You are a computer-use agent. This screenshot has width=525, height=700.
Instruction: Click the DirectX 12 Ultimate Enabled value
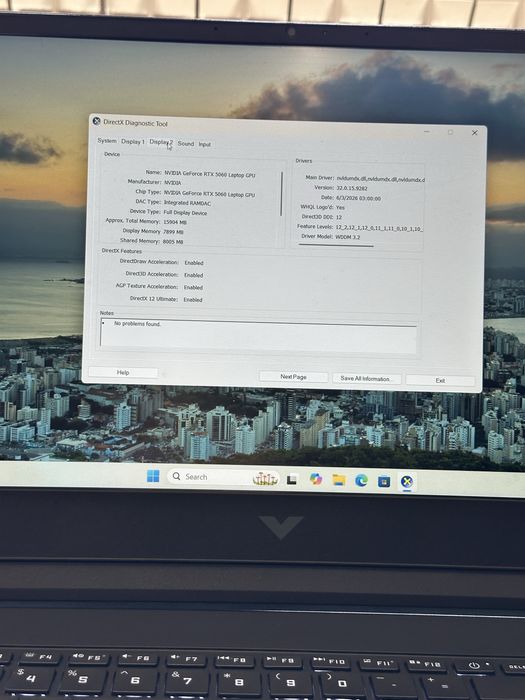point(193,300)
